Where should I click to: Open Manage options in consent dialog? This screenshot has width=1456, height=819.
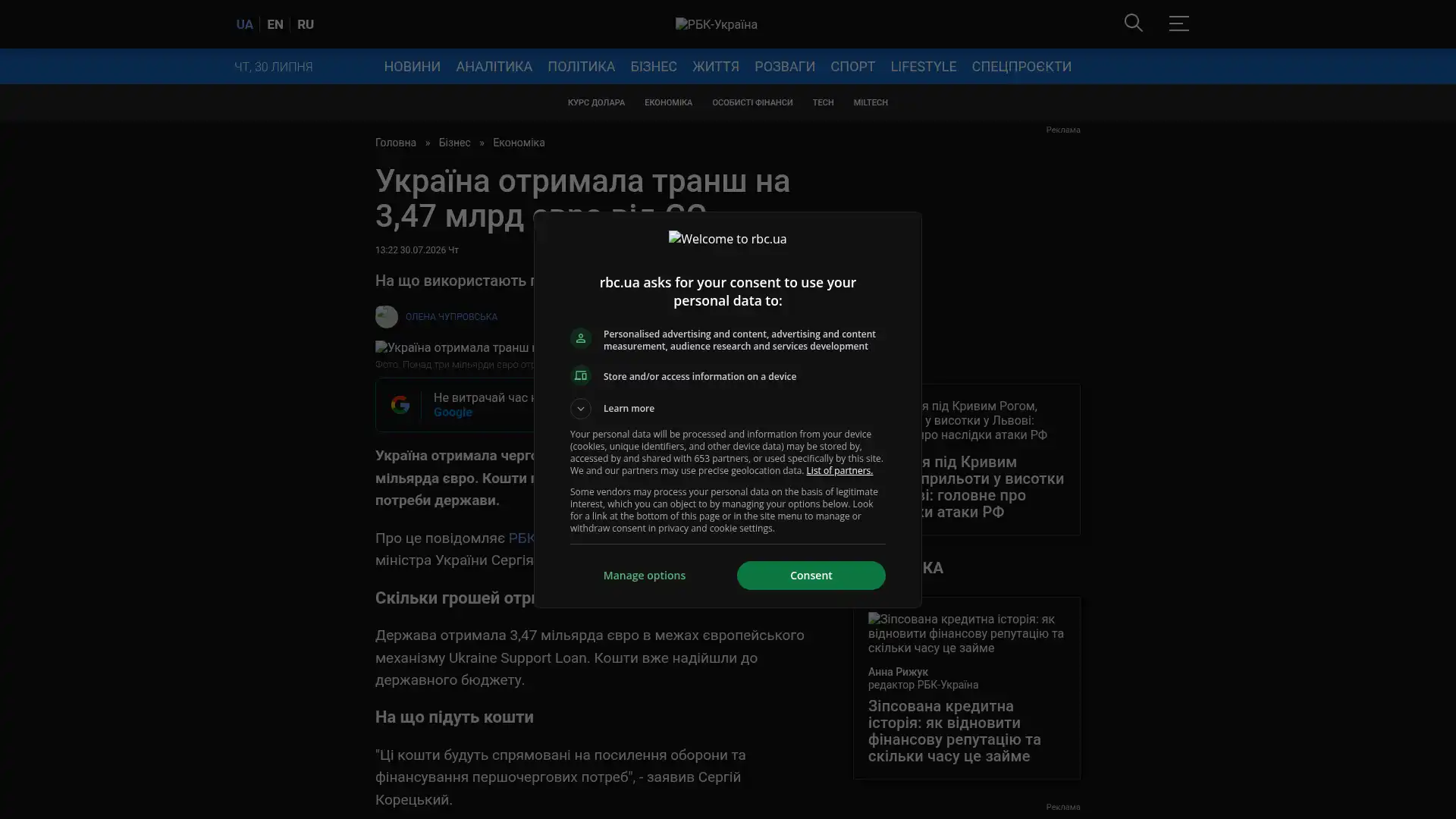click(x=645, y=576)
